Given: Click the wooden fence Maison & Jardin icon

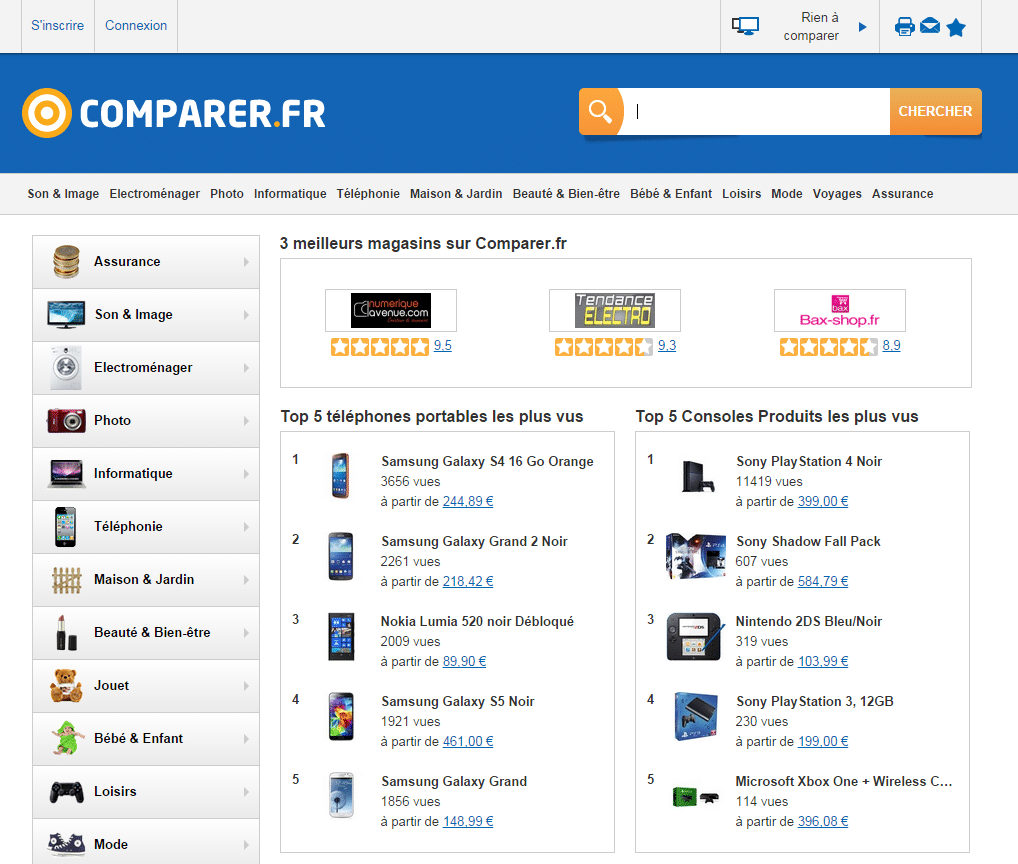Looking at the screenshot, I should pyautogui.click(x=66, y=580).
